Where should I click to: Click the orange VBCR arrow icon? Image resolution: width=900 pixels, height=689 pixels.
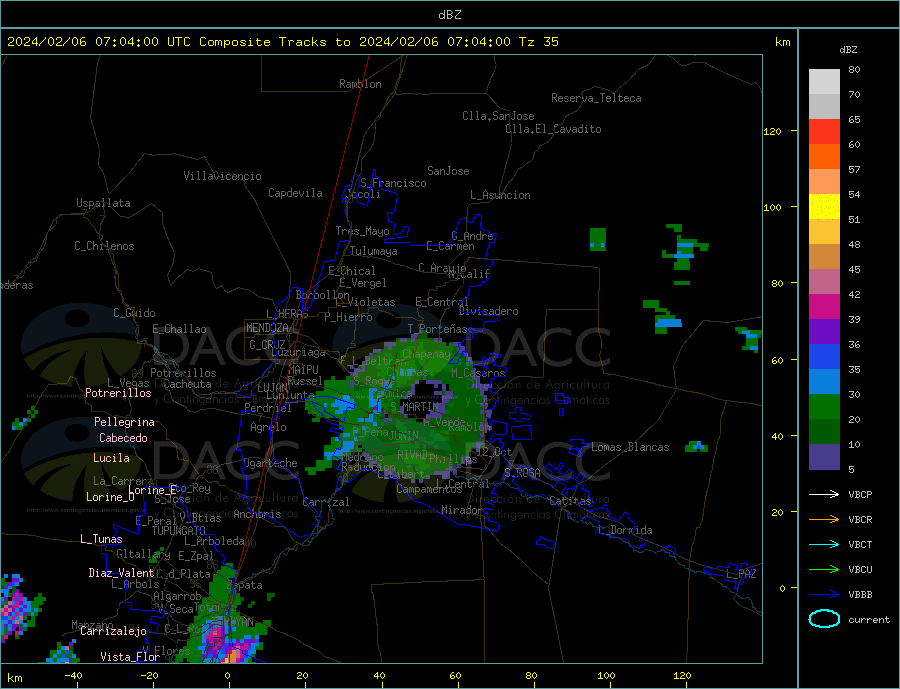tap(824, 520)
